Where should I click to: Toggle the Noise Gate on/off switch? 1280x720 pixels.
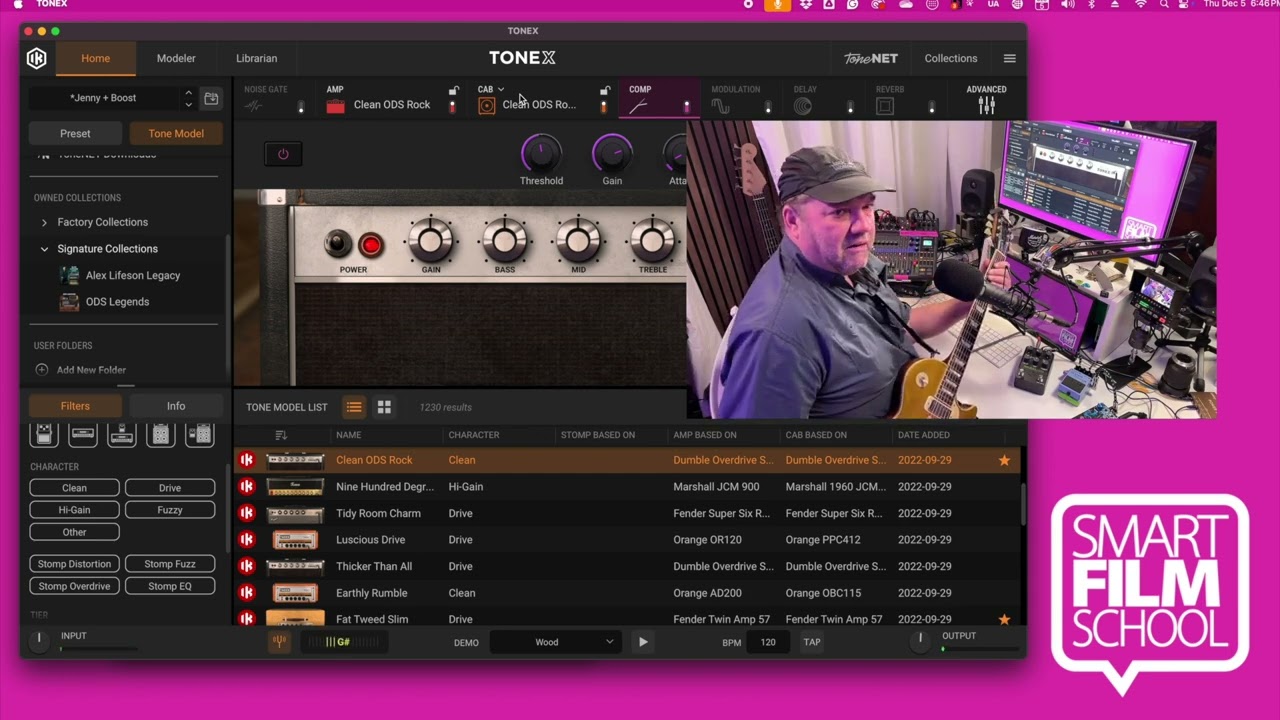tap(301, 106)
